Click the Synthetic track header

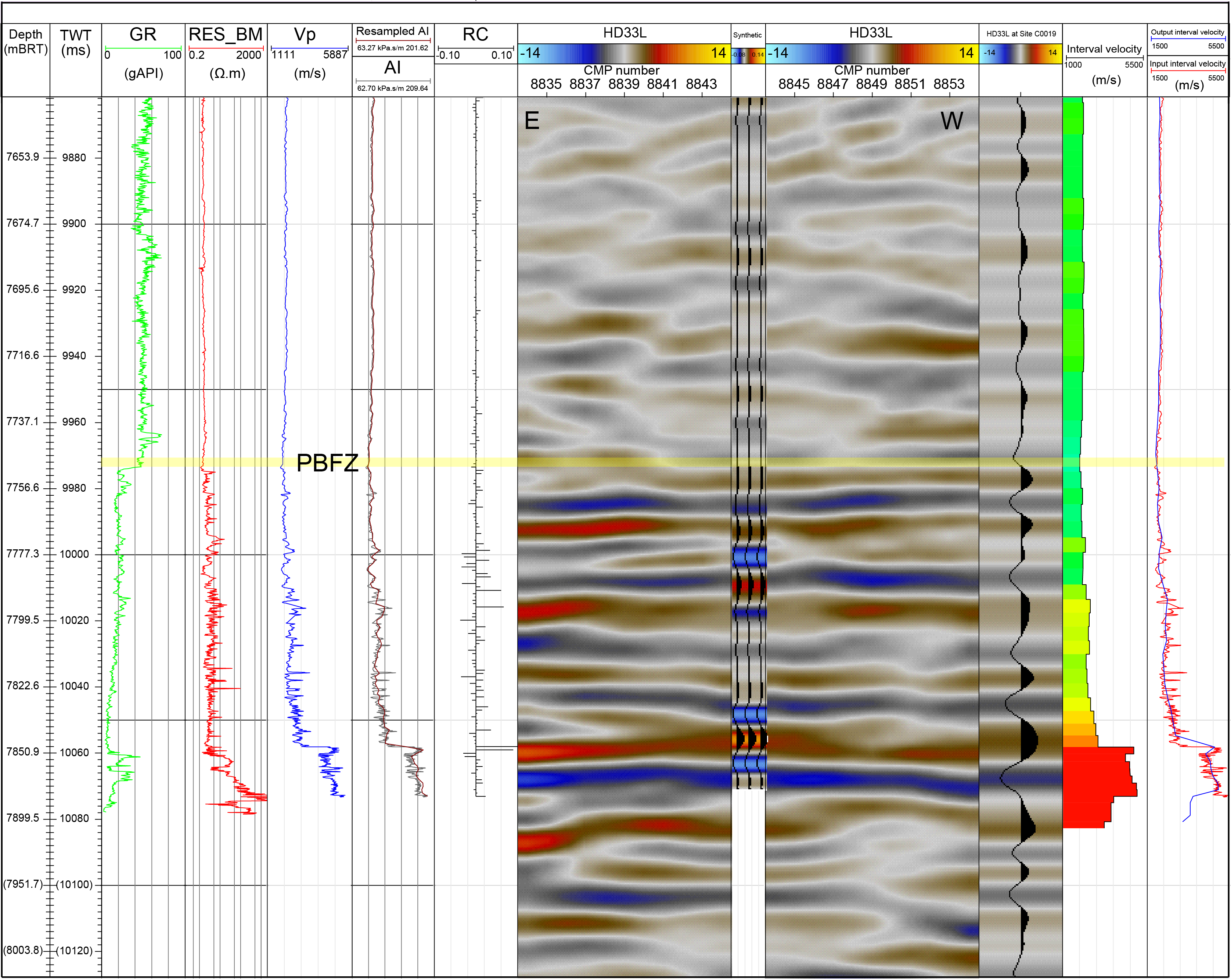[x=748, y=35]
